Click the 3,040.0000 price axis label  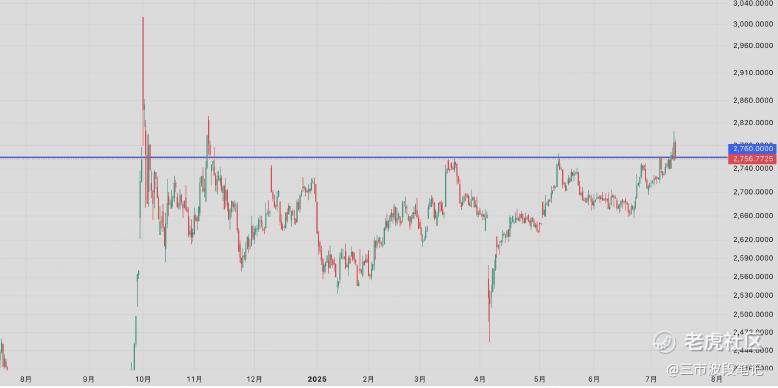coord(753,4)
